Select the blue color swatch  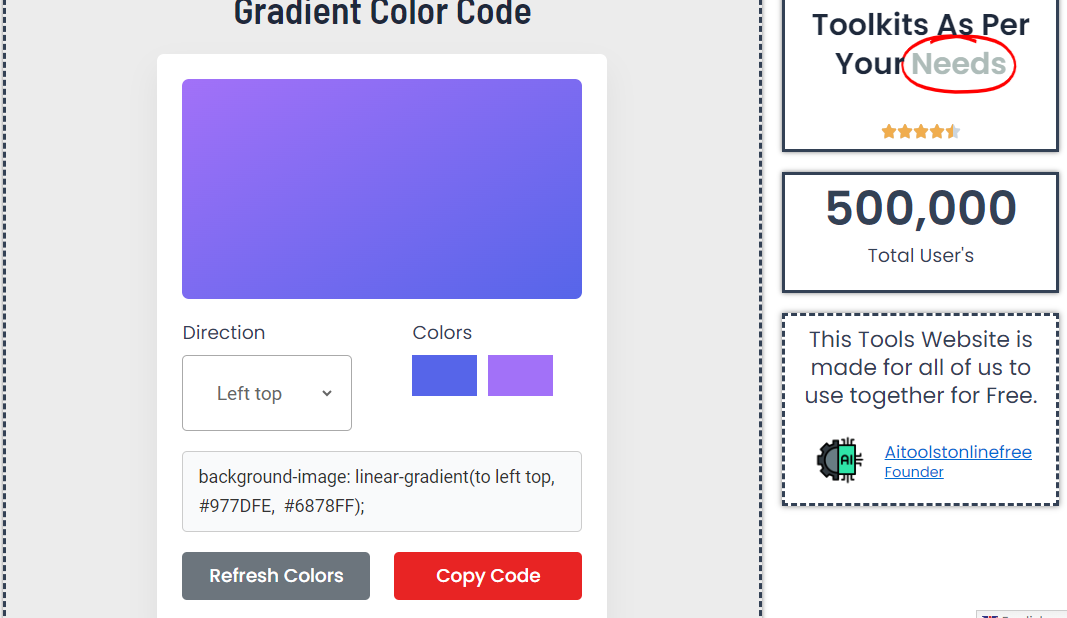click(x=444, y=375)
